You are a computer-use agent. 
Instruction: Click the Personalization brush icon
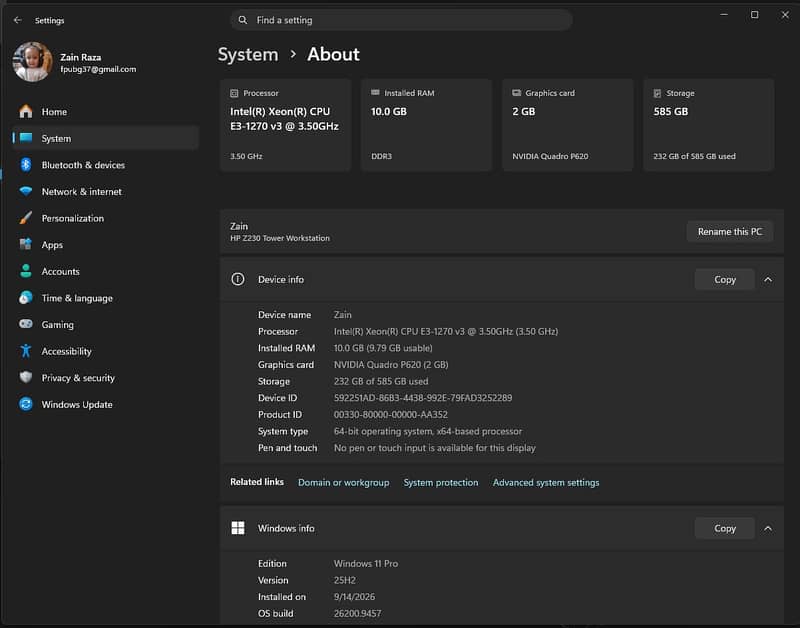(26, 218)
